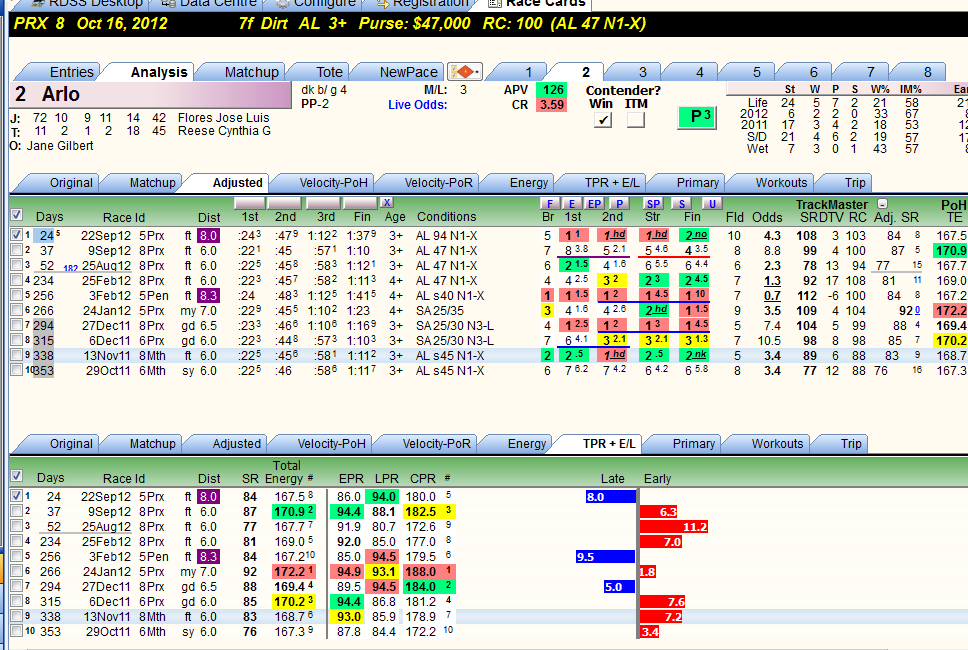Switch to horse number 5 tab
The width and height of the screenshot is (968, 650).
pyautogui.click(x=756, y=72)
